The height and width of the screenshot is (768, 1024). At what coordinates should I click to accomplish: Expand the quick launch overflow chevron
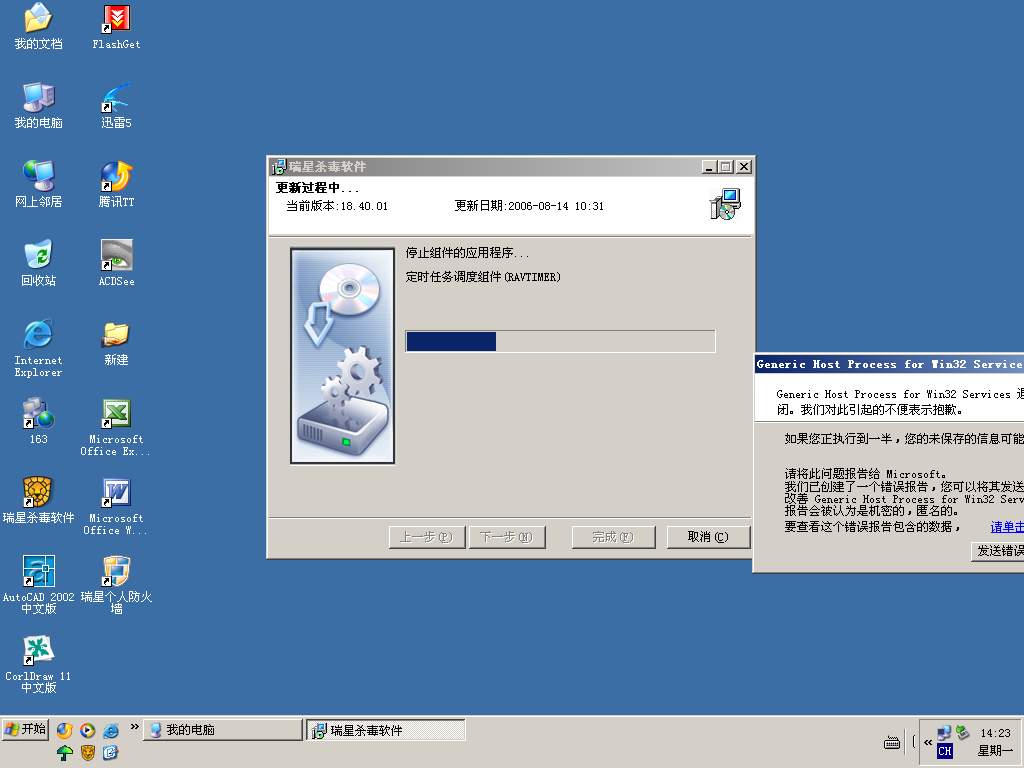(134, 727)
